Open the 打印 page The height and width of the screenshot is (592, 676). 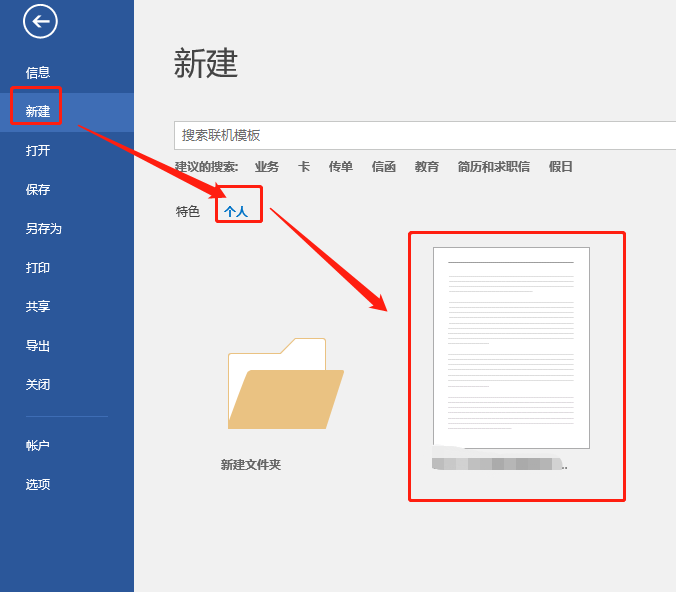(38, 268)
